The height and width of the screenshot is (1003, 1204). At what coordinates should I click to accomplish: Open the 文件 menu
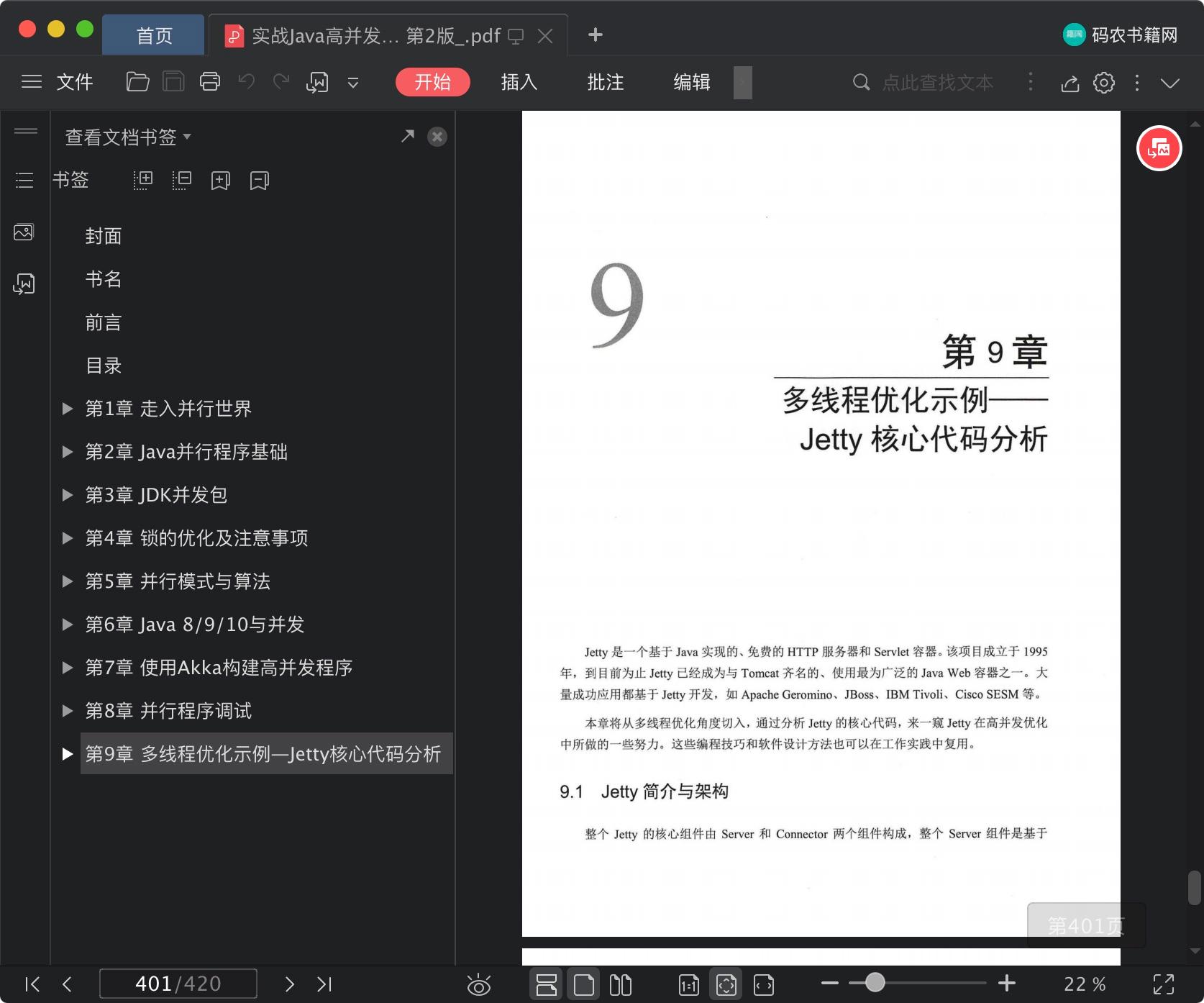pos(75,82)
